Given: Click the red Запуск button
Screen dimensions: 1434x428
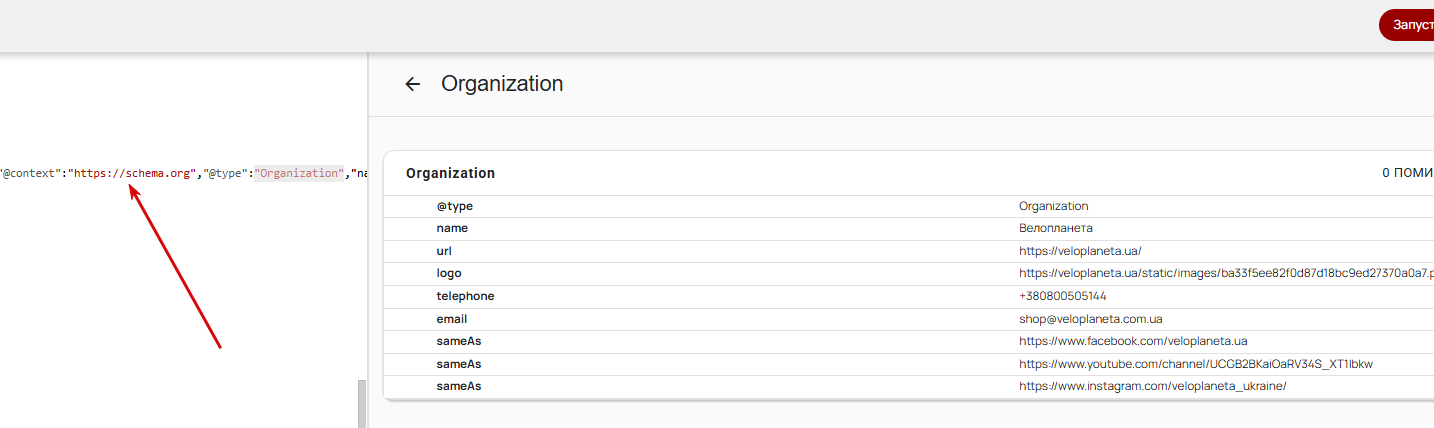Looking at the screenshot, I should point(1407,25).
